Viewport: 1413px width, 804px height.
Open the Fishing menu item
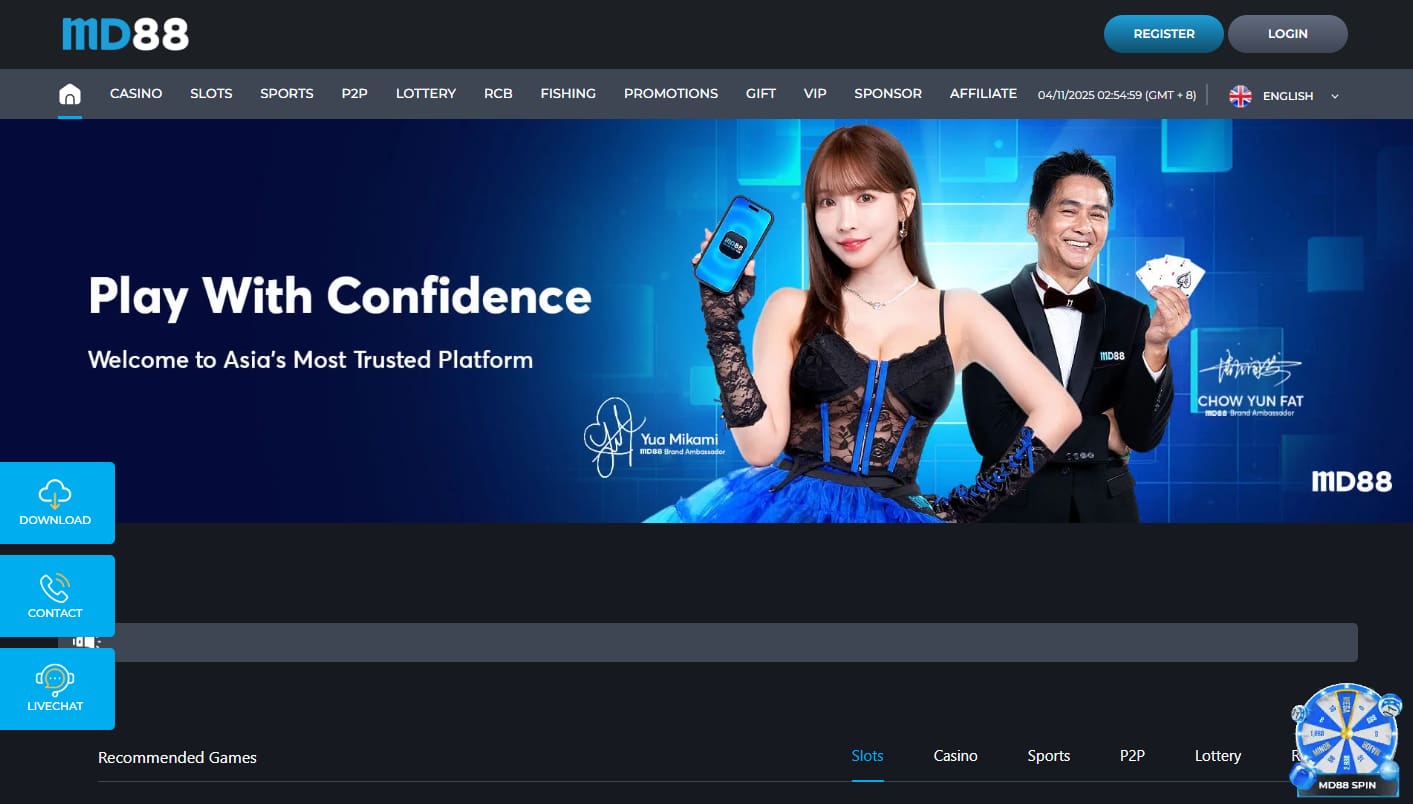[568, 94]
